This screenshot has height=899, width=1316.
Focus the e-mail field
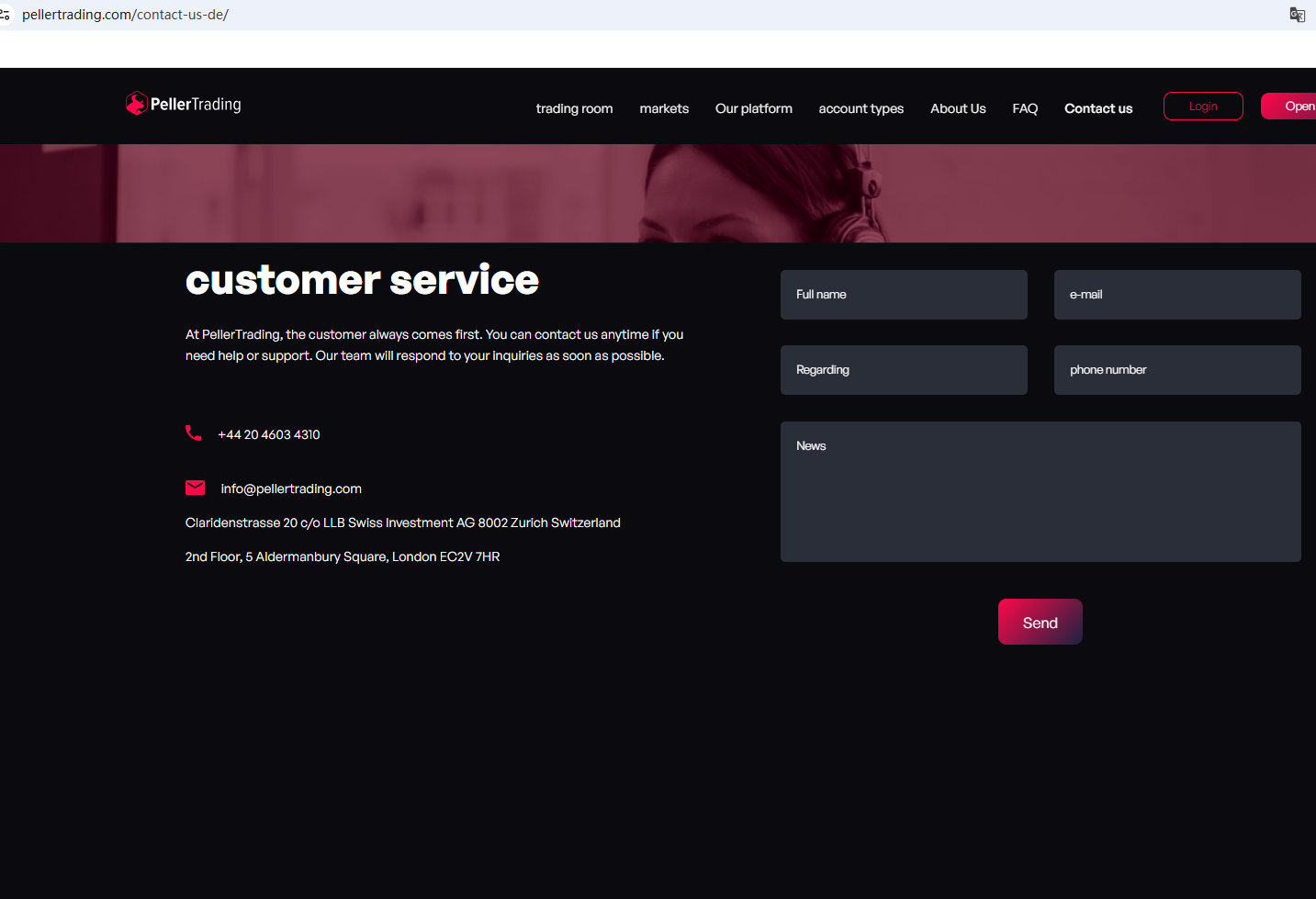[1177, 295]
